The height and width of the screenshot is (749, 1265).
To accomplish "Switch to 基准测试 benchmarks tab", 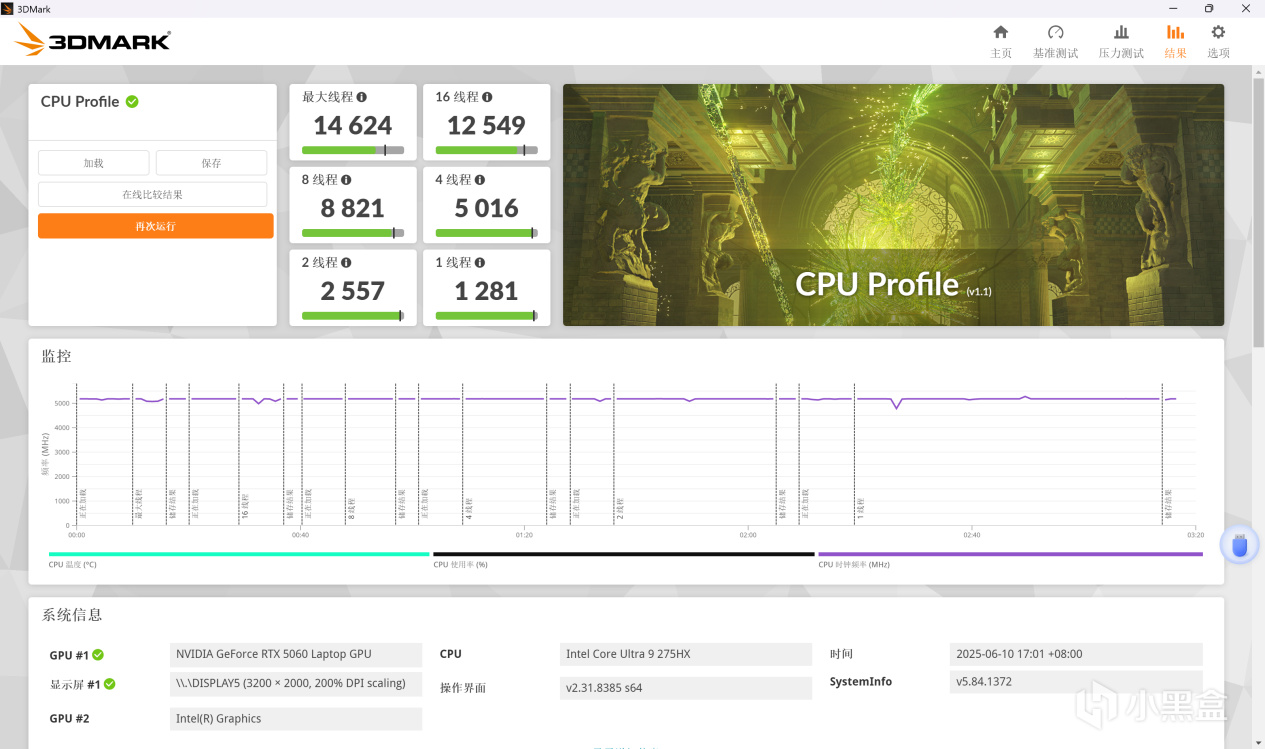I will (1055, 42).
